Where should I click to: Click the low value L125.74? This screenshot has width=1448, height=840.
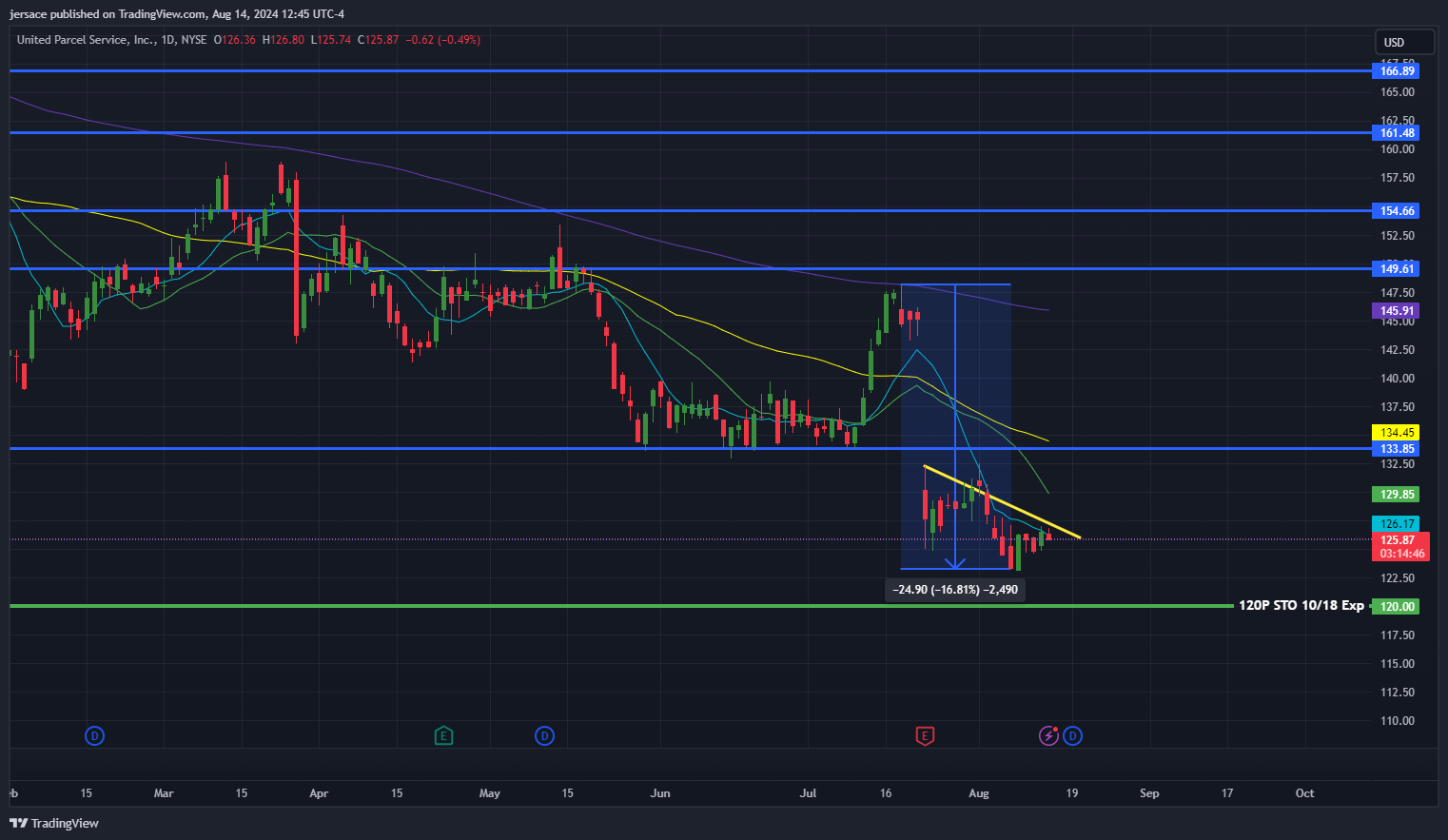point(331,40)
